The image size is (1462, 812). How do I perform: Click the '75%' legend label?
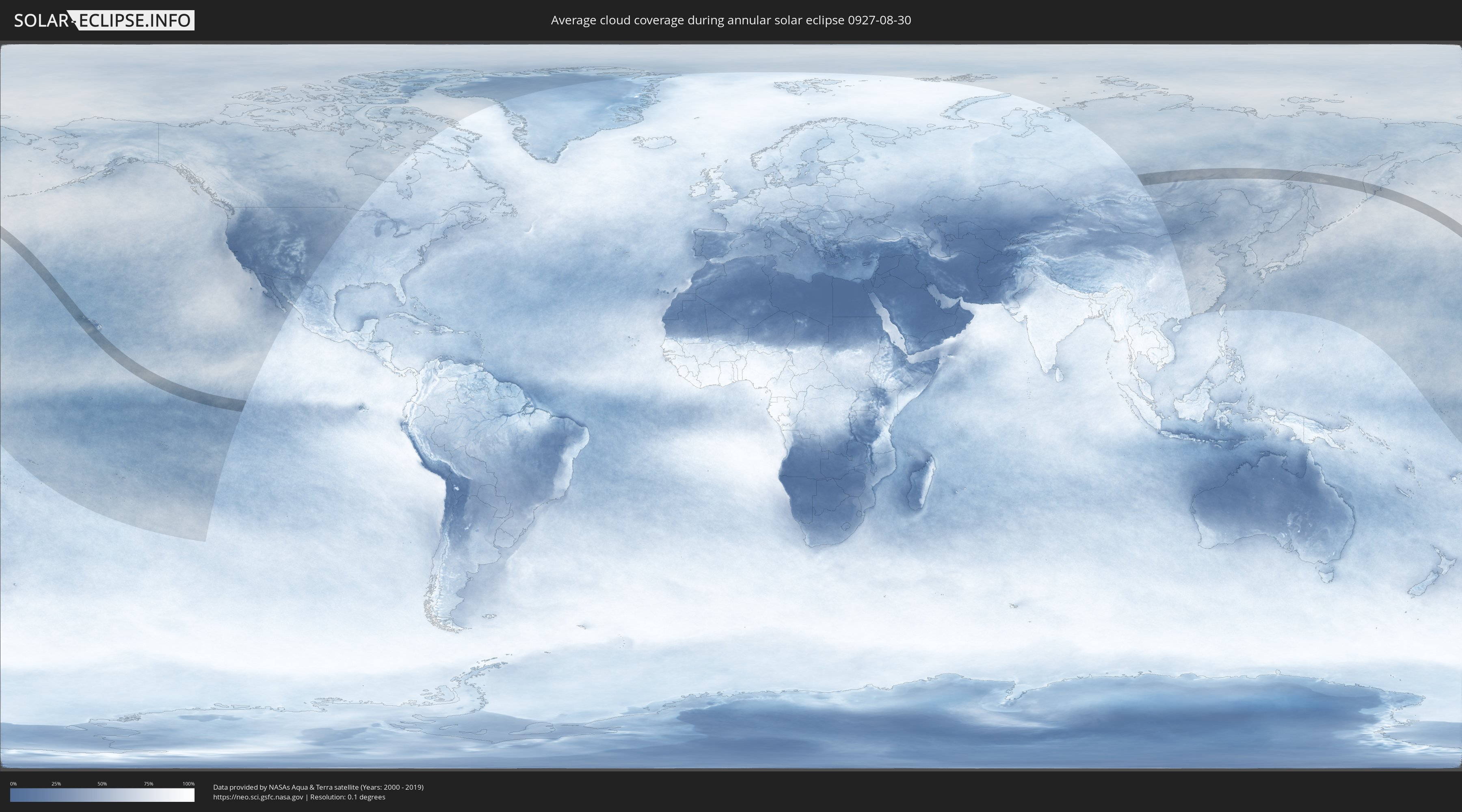[148, 784]
